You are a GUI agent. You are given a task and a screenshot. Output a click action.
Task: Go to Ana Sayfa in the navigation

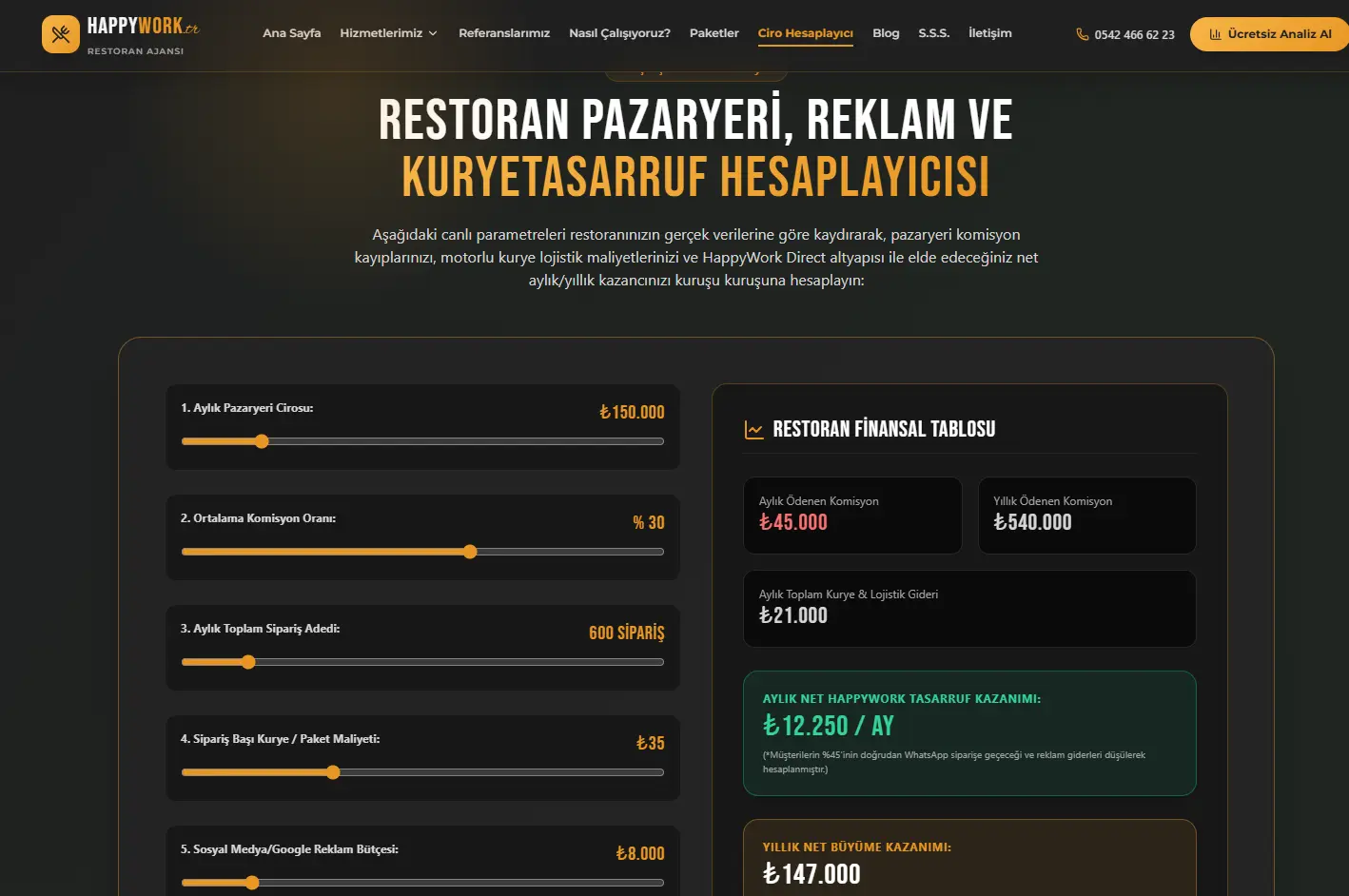(x=291, y=33)
